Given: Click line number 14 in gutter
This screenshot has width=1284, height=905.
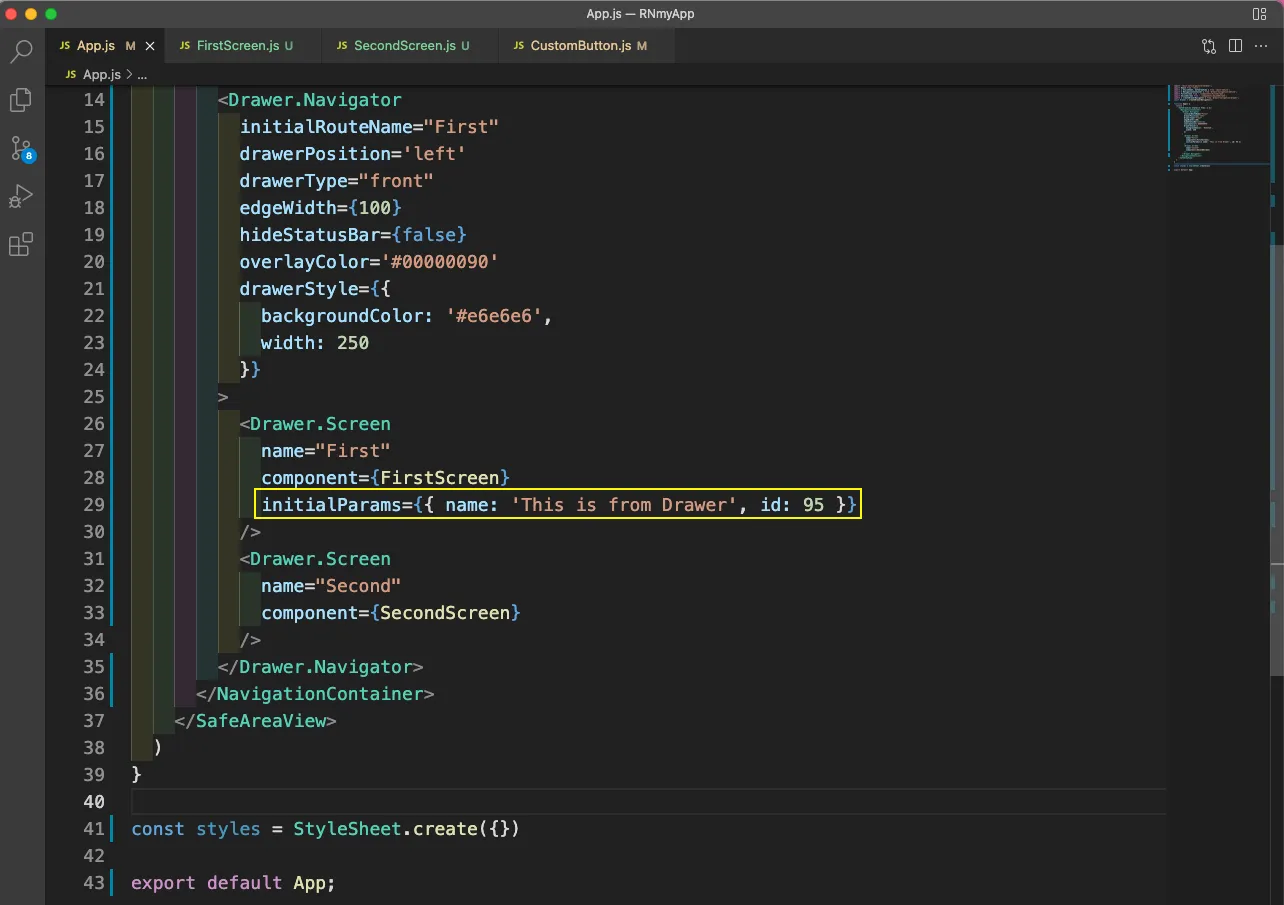Looking at the screenshot, I should (94, 100).
